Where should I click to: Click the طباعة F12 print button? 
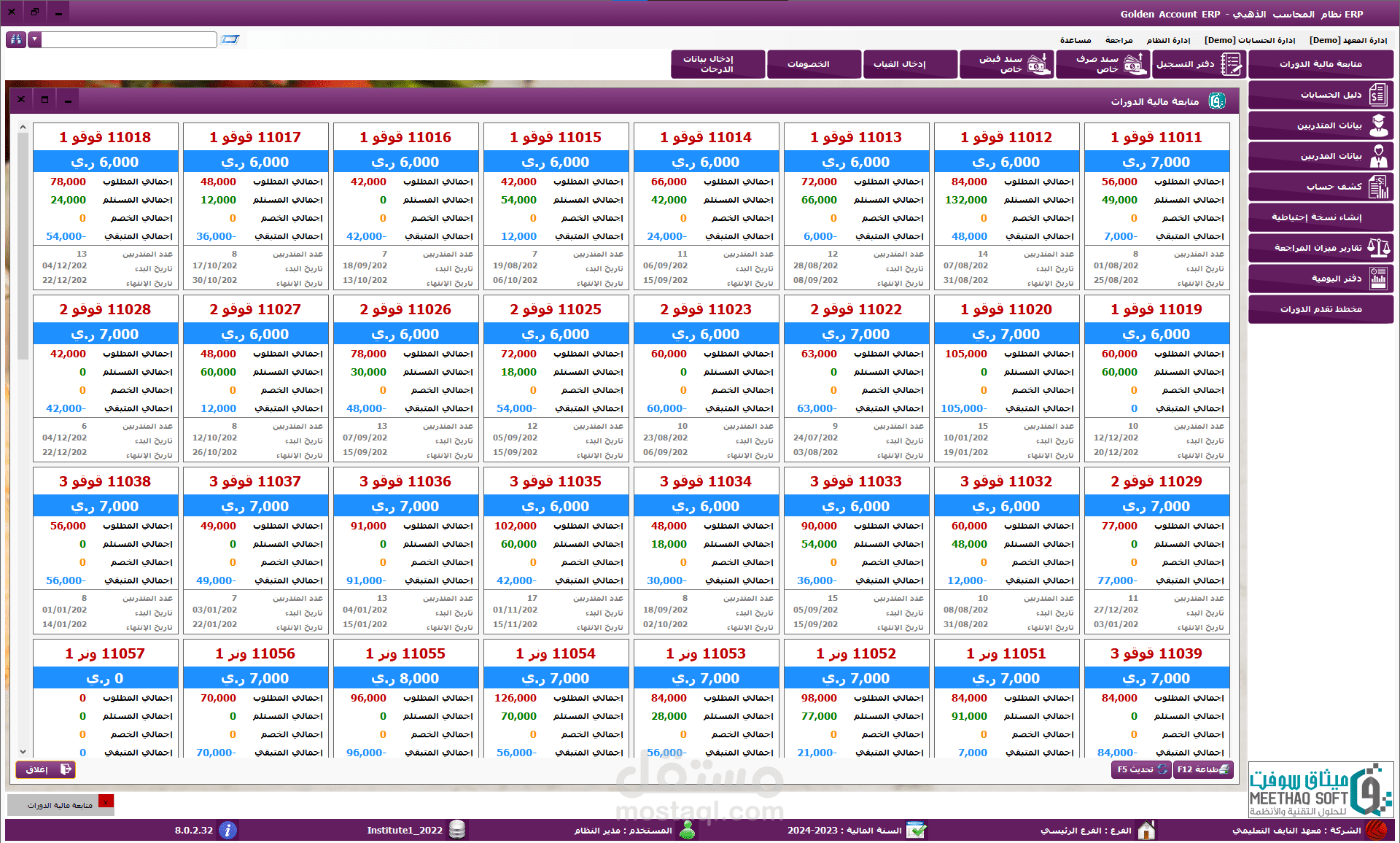(1203, 769)
